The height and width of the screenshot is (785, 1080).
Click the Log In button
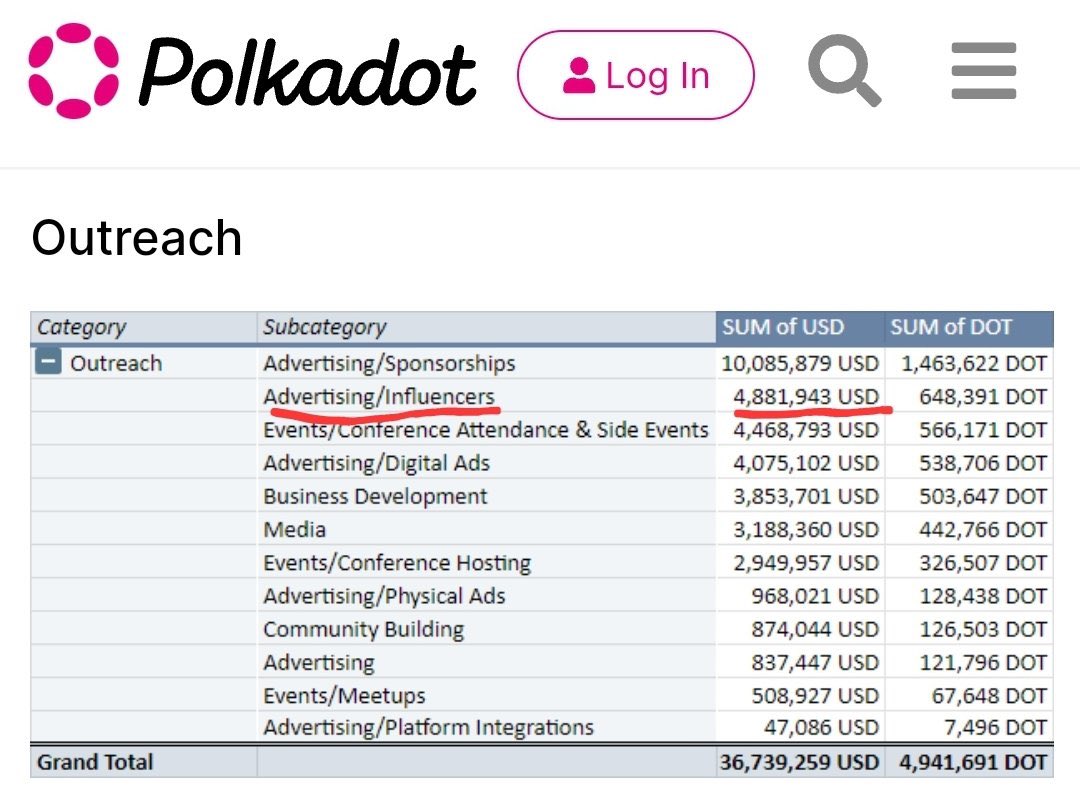(x=636, y=75)
